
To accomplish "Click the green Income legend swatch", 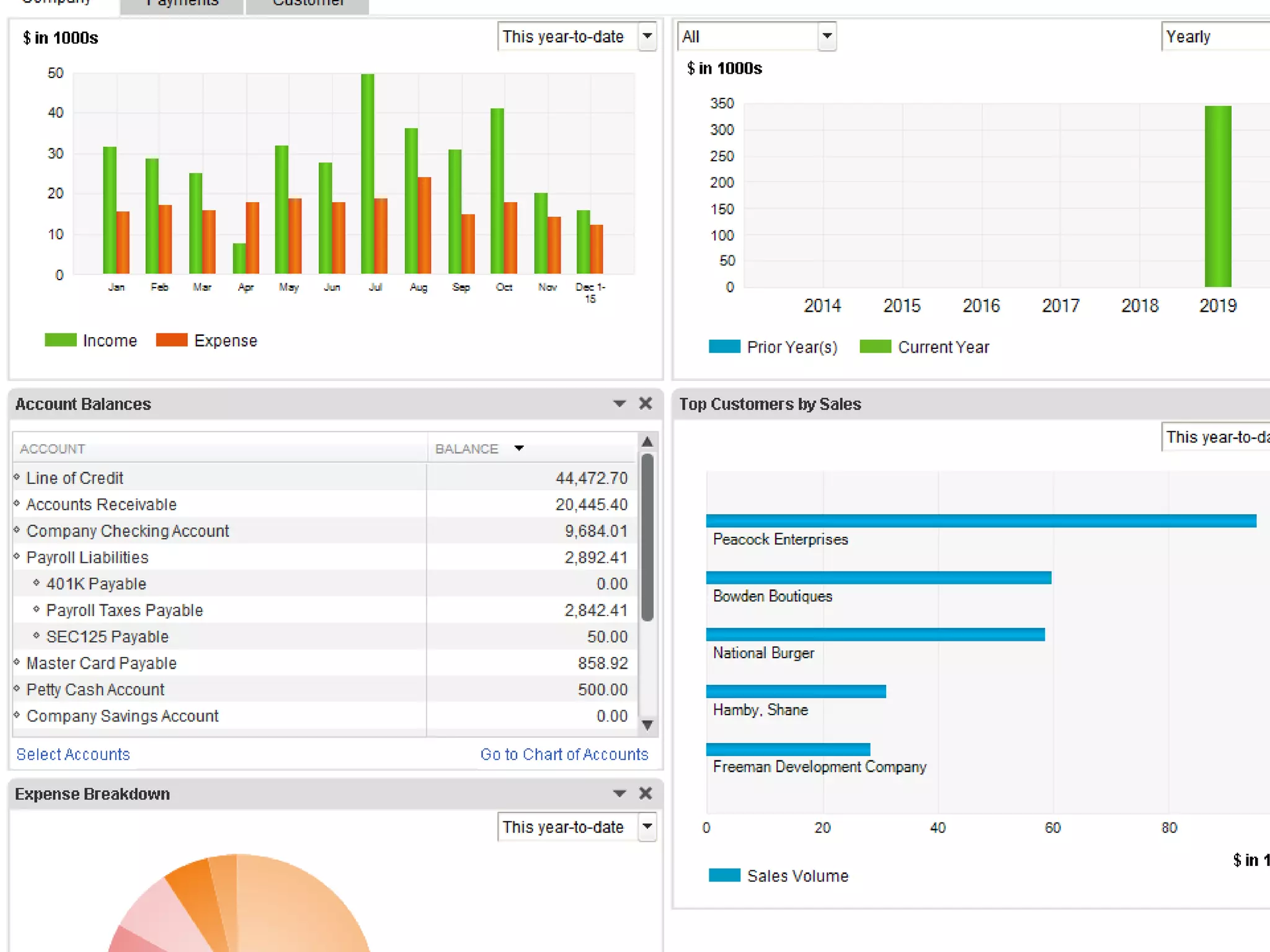I will coord(61,340).
